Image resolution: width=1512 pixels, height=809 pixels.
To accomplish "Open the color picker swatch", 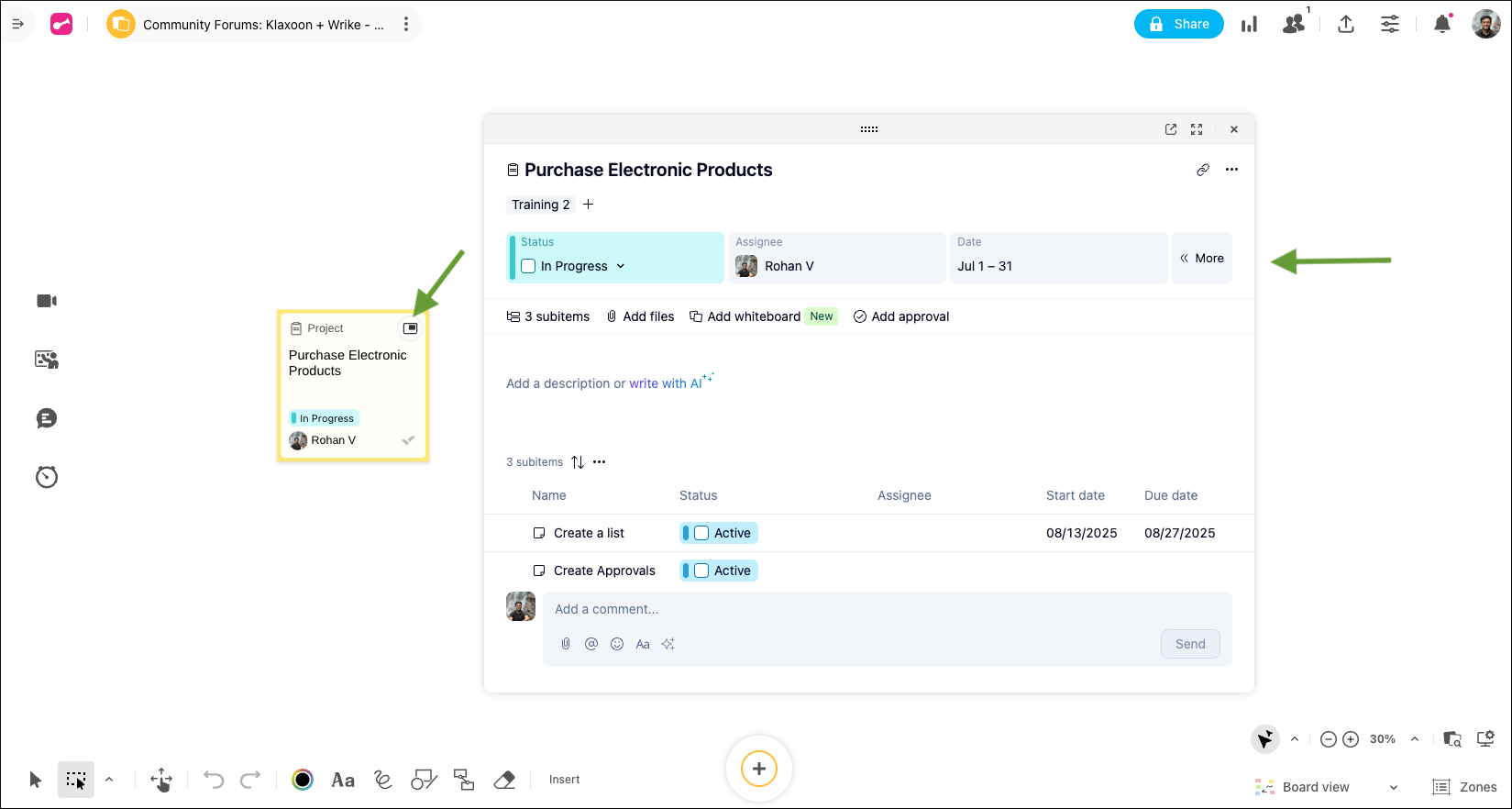I will point(303,780).
